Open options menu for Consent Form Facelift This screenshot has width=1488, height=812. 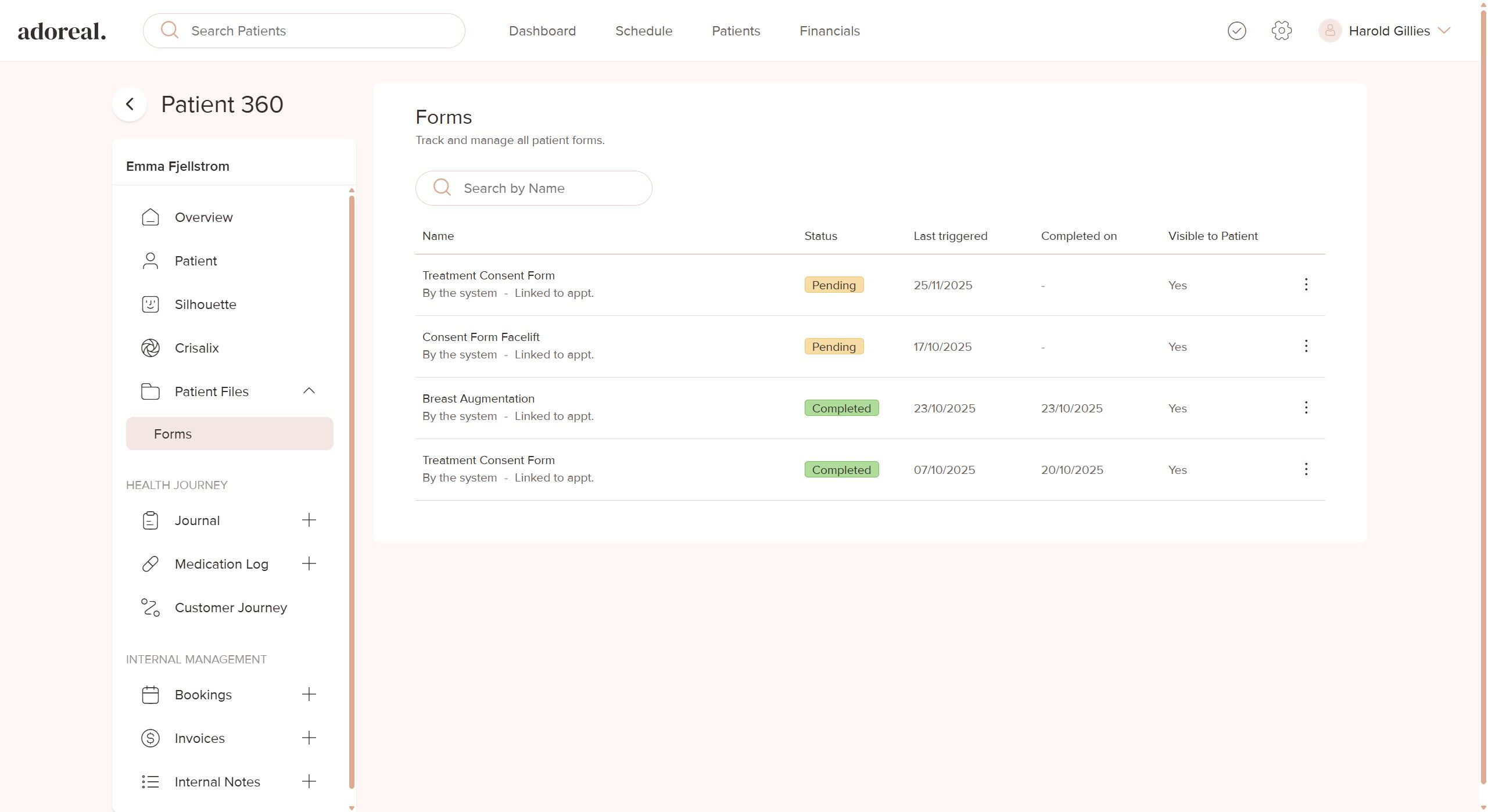(x=1306, y=346)
